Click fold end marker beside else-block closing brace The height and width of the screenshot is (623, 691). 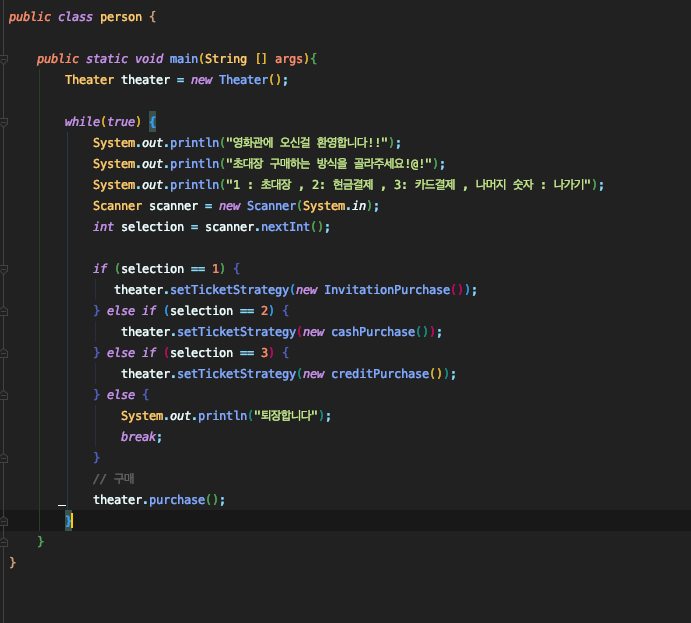pos(4,458)
